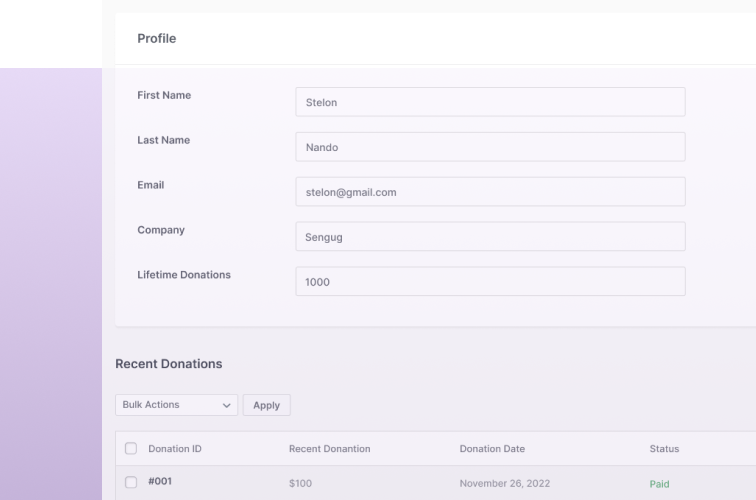Click the Paid status label
Image resolution: width=756 pixels, height=500 pixels.
click(x=659, y=484)
